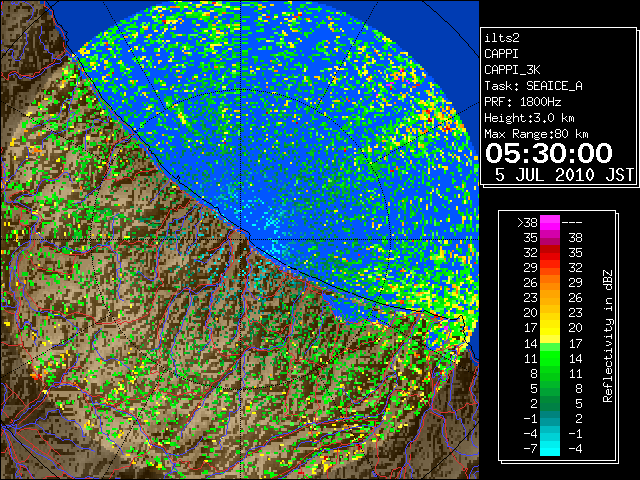Screen dimensions: 640x480
Task: Select the "---" legend upper-bound label
Action: tap(572, 223)
